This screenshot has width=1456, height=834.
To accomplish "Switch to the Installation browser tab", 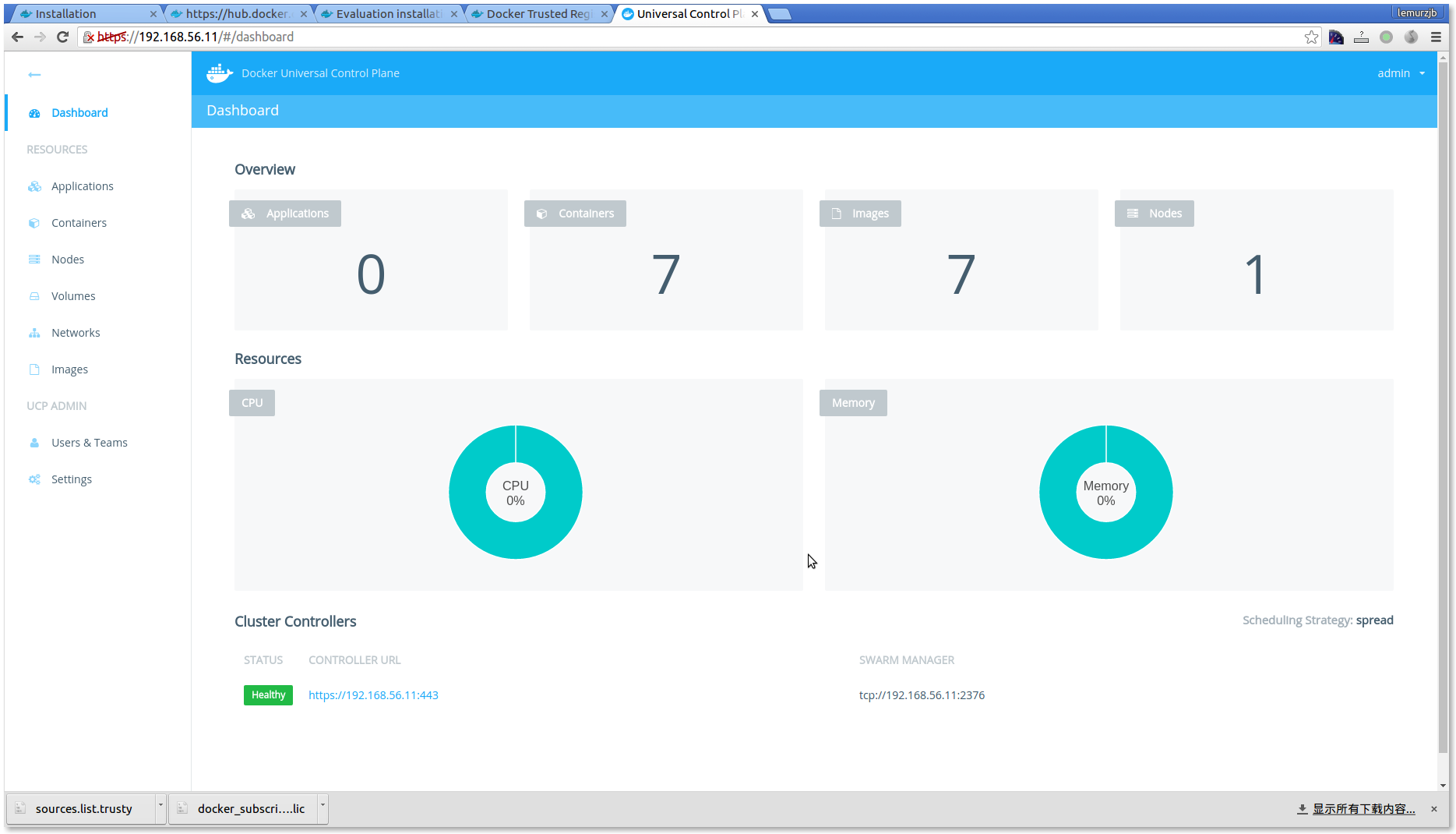I will 86,14.
